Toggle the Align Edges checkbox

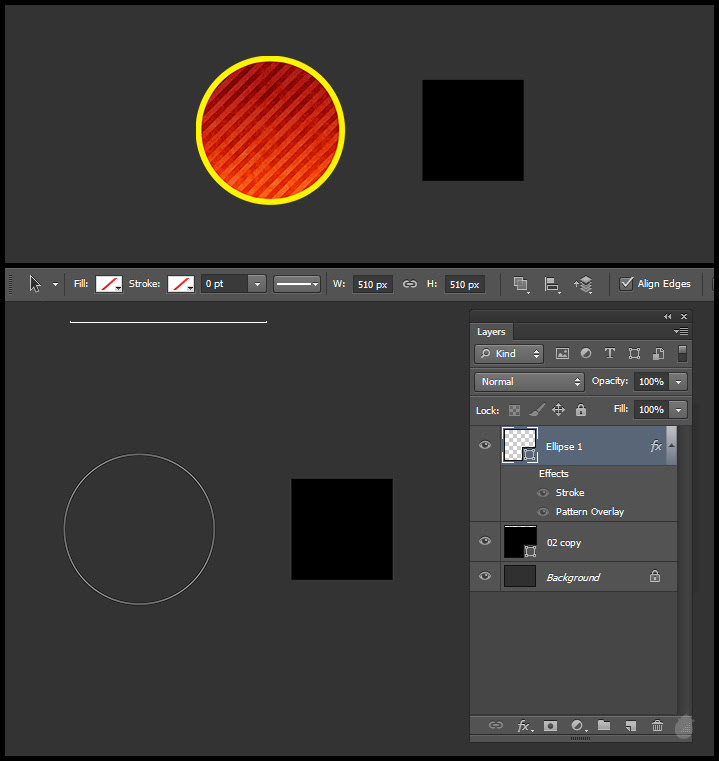tap(626, 283)
